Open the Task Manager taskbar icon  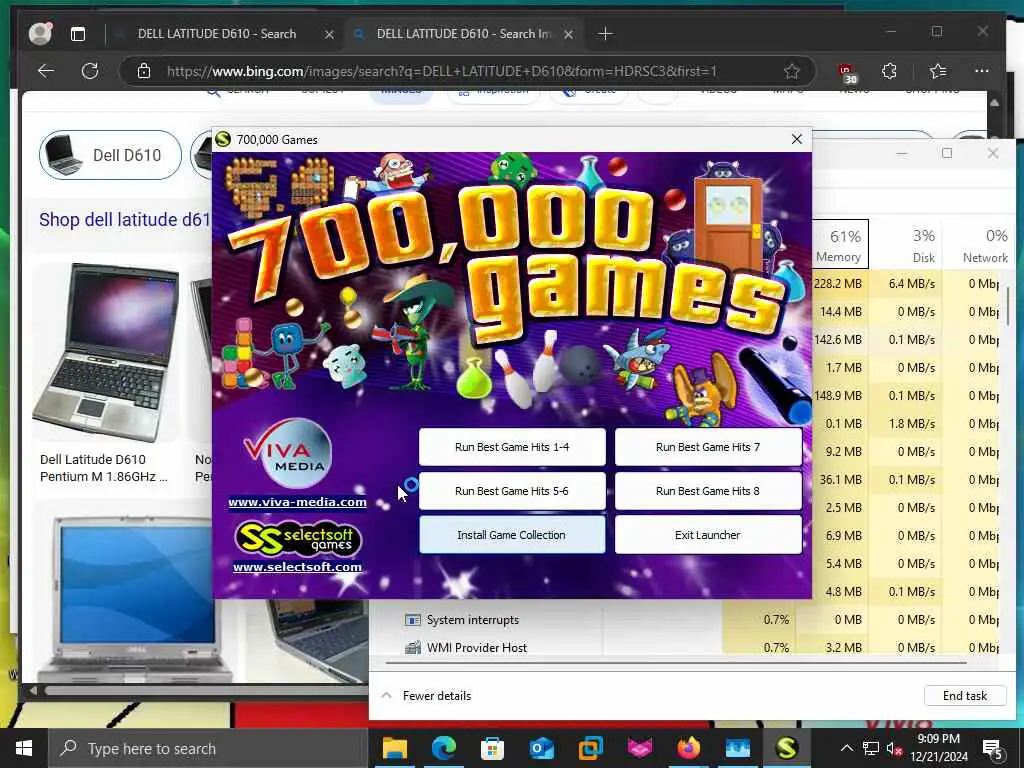point(737,748)
